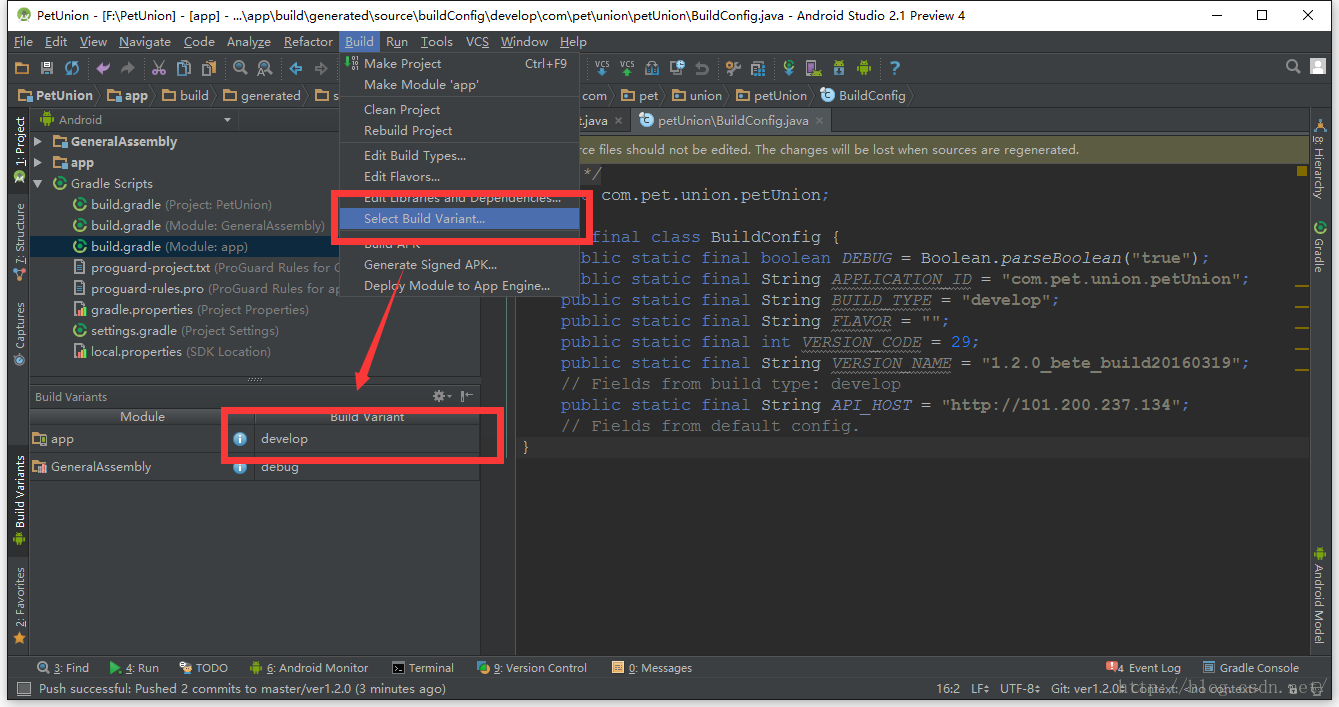
Task: Collapse the Gradle Scripts node
Action: click(39, 184)
